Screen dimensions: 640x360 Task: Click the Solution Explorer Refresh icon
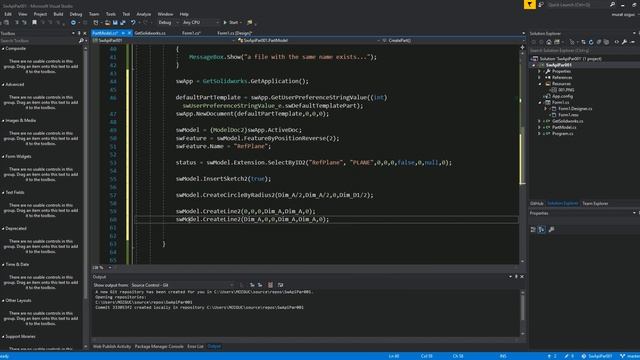click(x=591, y=42)
